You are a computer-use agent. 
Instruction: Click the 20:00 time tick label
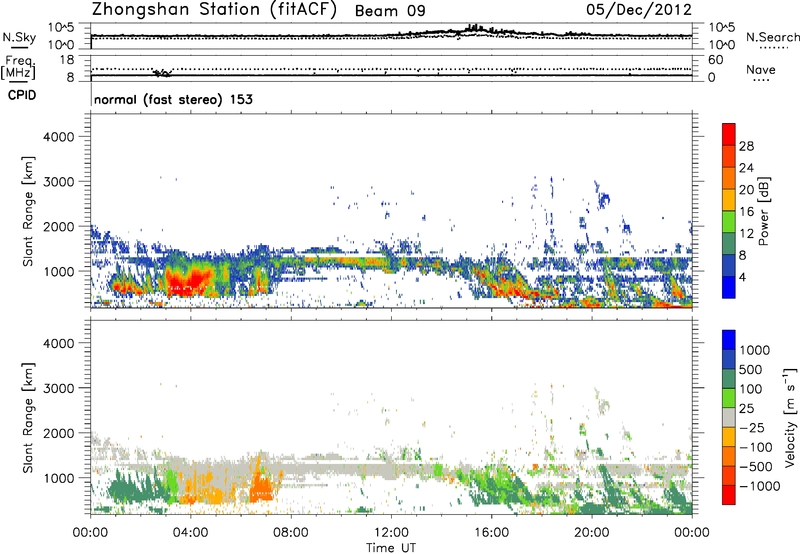coord(592,533)
